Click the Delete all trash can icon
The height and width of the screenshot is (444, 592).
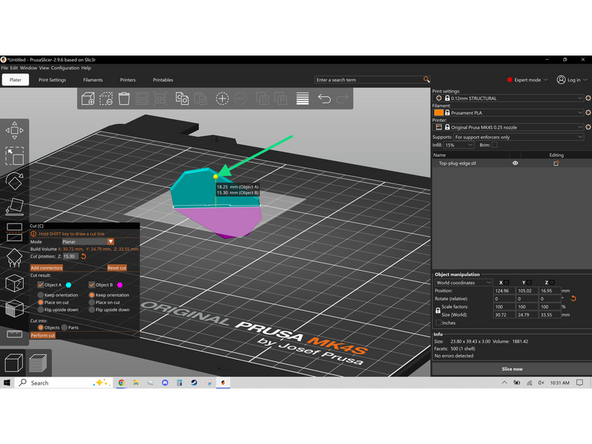click(124, 99)
